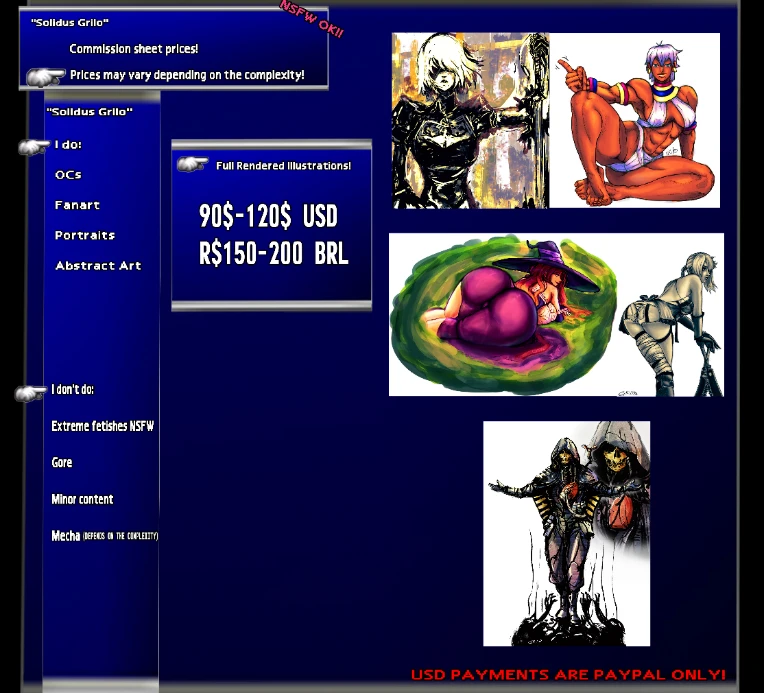The width and height of the screenshot is (764, 693).
Task: Click the 'Commission sheet prices!' text
Action: click(134, 49)
